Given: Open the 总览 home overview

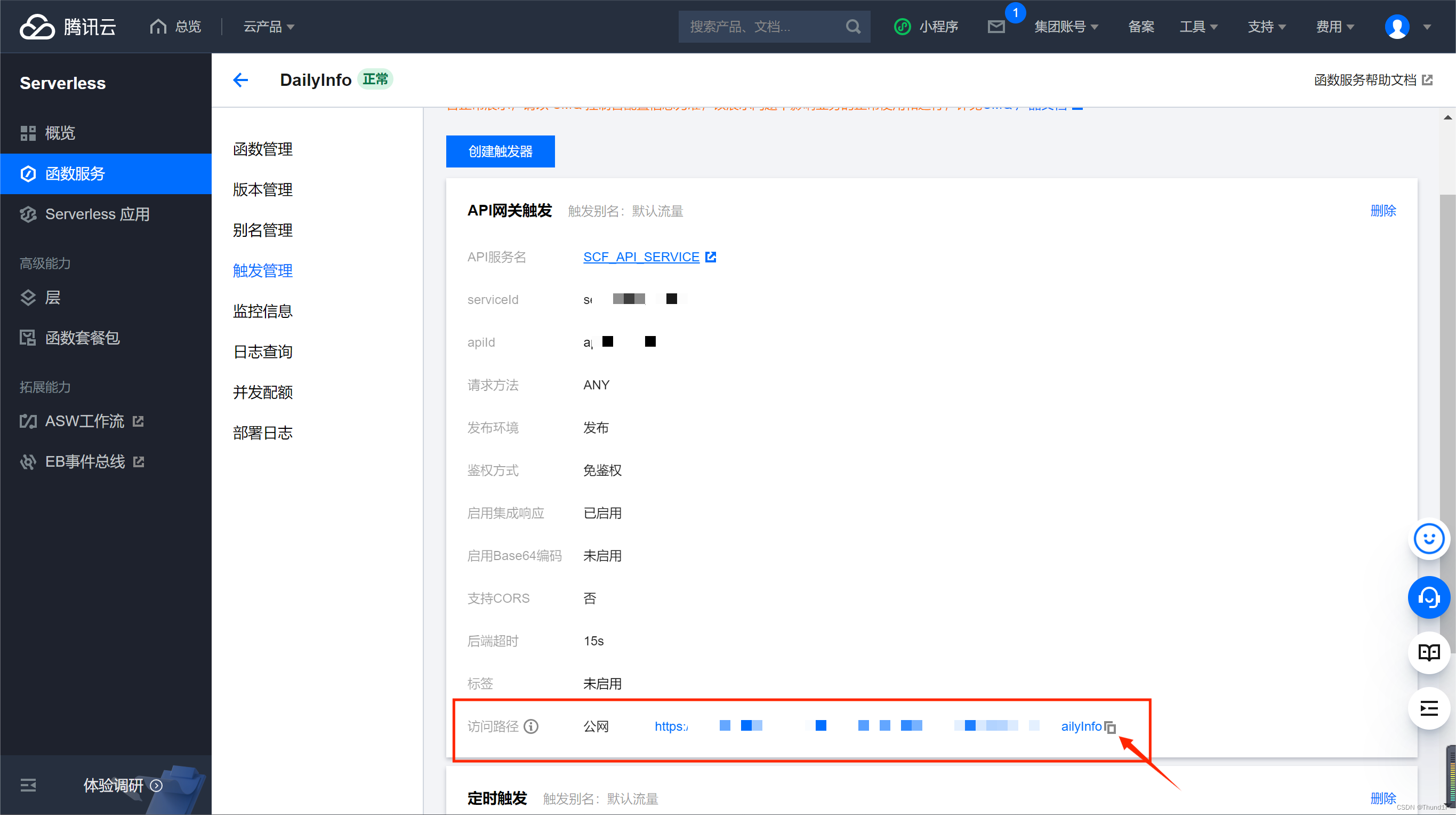Looking at the screenshot, I should tap(175, 27).
